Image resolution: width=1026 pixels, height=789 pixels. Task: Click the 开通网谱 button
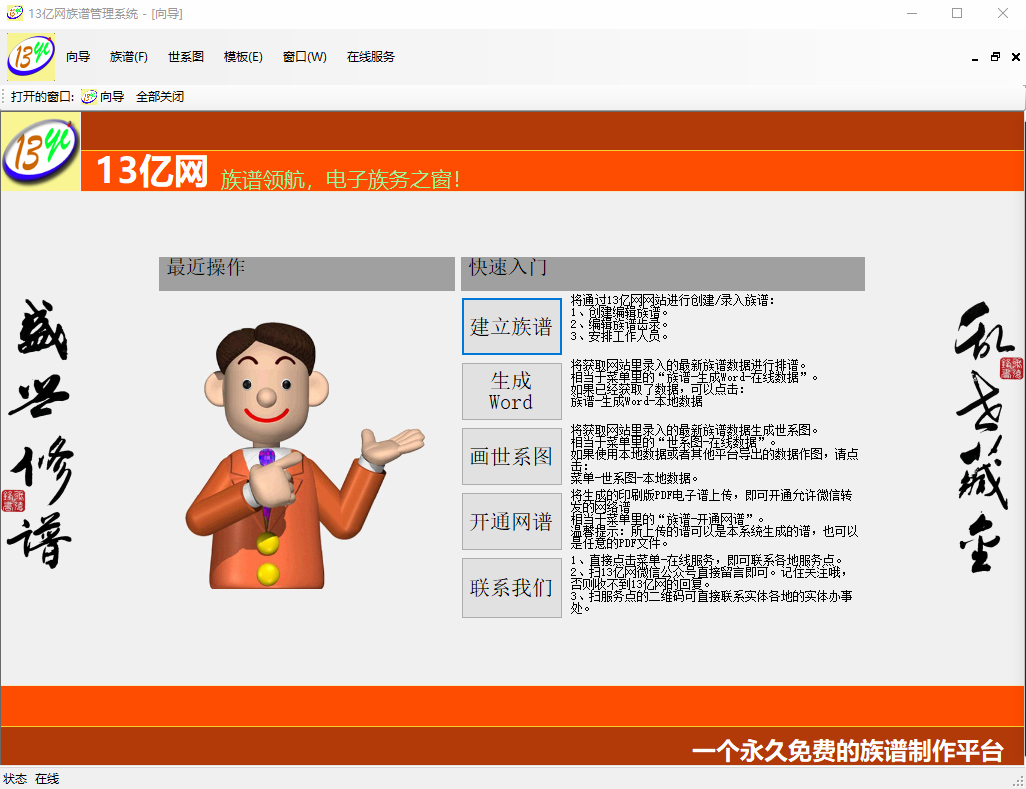[512, 521]
